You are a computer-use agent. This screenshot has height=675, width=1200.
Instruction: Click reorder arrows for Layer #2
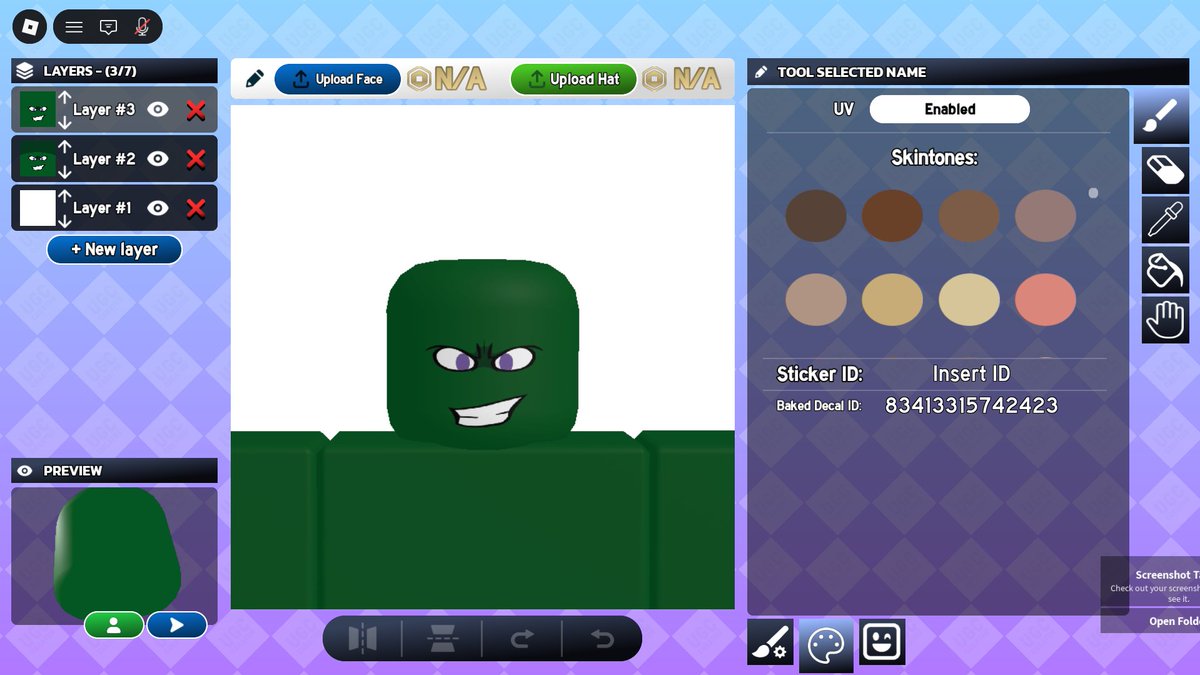[x=64, y=159]
